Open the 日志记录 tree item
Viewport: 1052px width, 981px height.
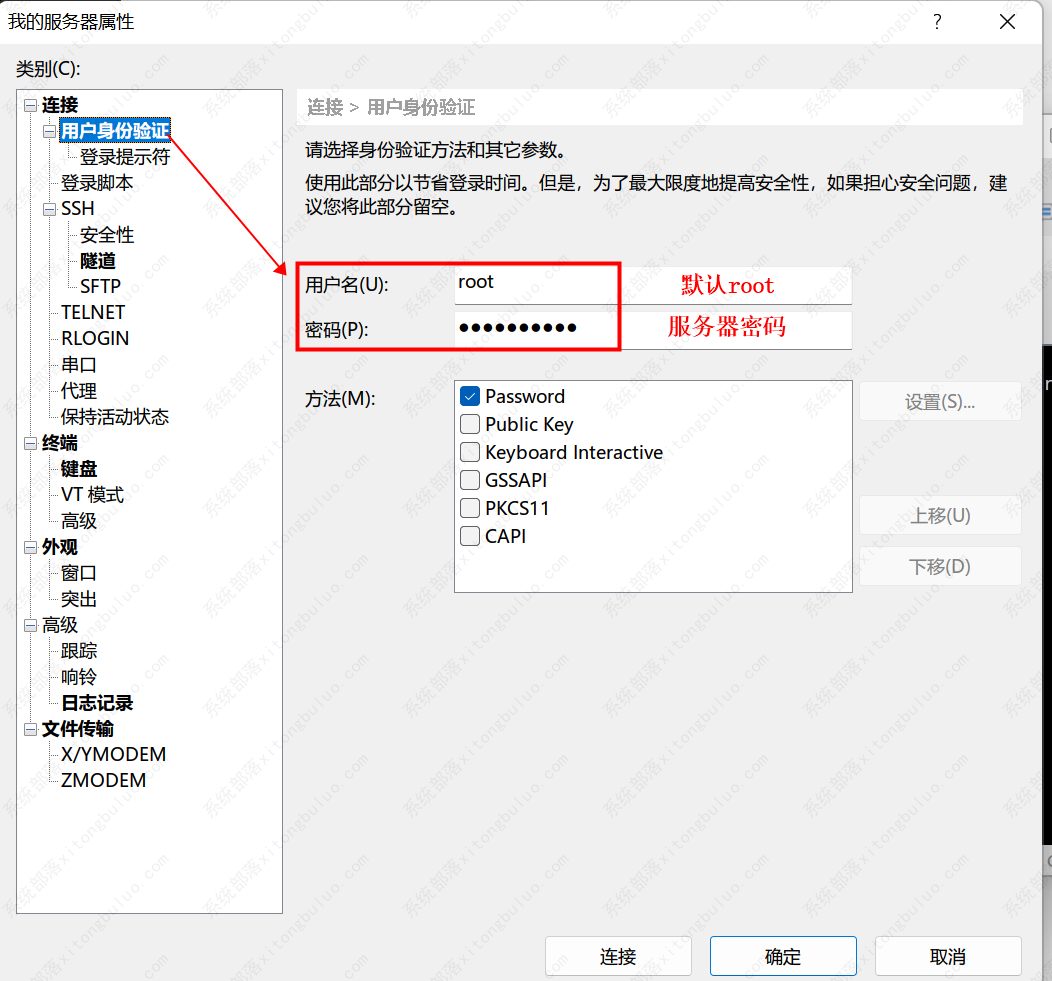pos(97,703)
